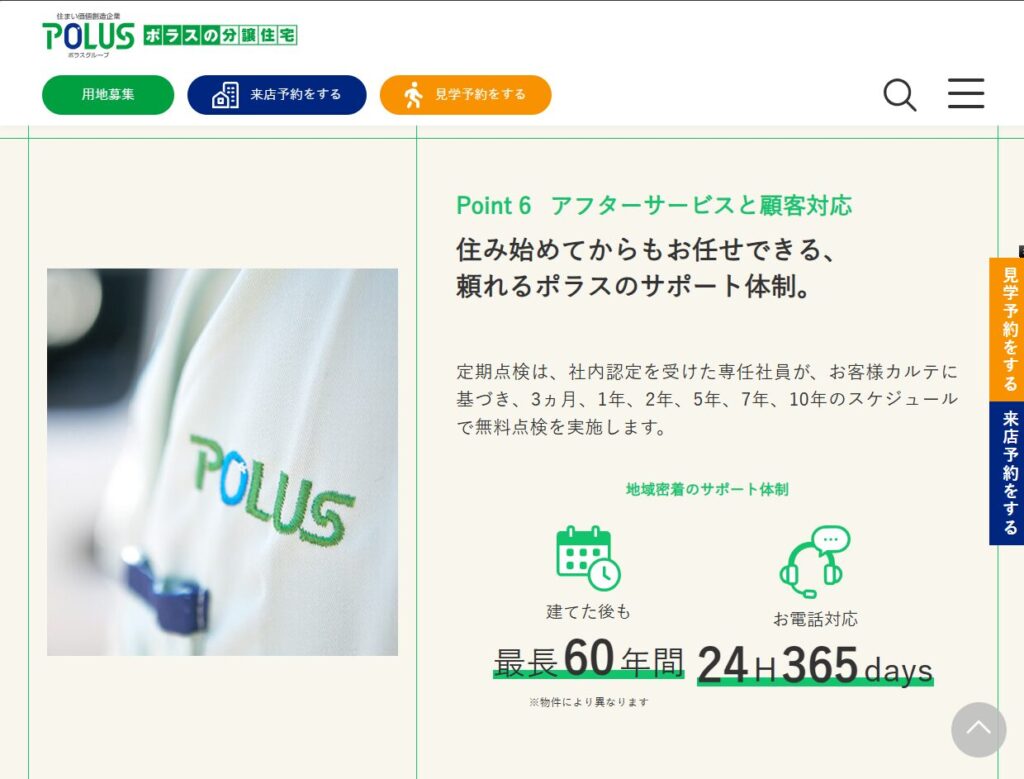Open the search magnifier icon
Viewport: 1024px width, 779px height.
(900, 95)
